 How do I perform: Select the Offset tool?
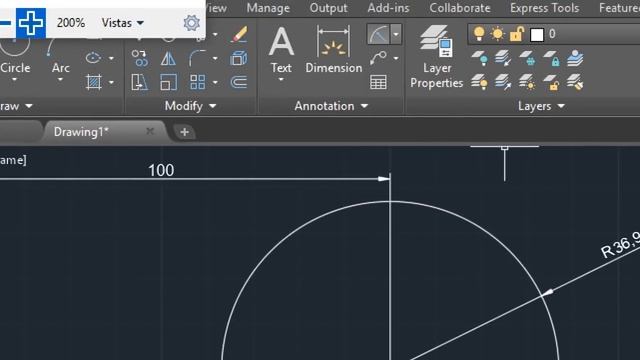[x=239, y=82]
